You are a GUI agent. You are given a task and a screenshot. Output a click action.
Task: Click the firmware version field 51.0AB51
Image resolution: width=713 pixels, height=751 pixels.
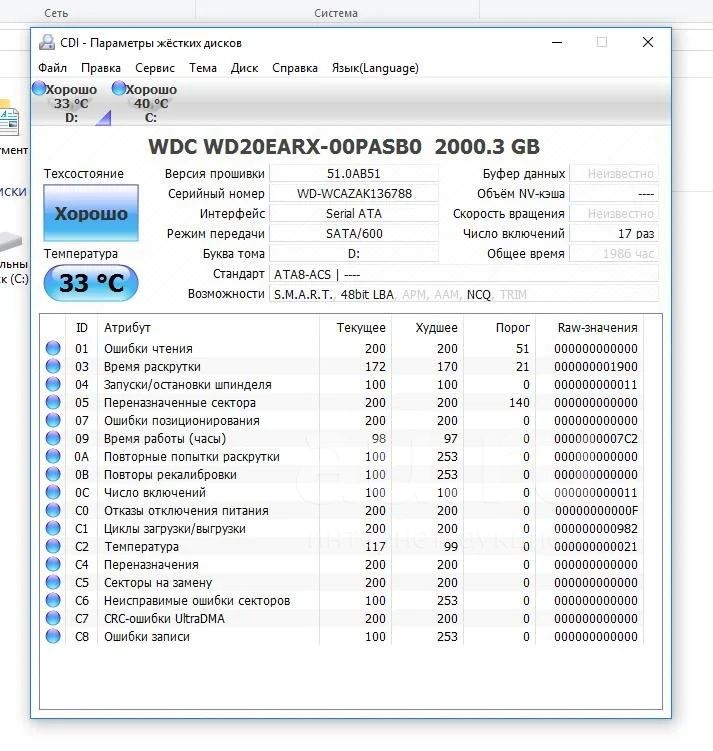(x=354, y=173)
